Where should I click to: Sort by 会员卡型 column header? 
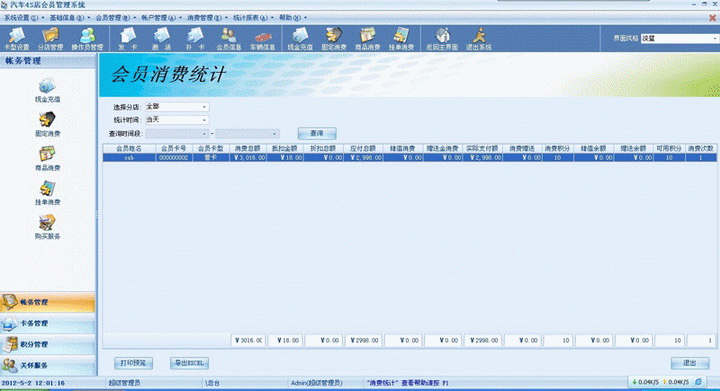coord(210,149)
